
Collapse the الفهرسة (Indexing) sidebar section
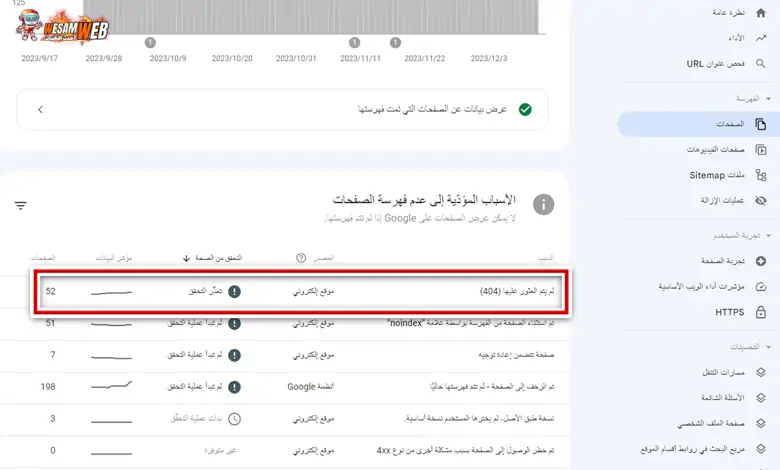point(768,98)
